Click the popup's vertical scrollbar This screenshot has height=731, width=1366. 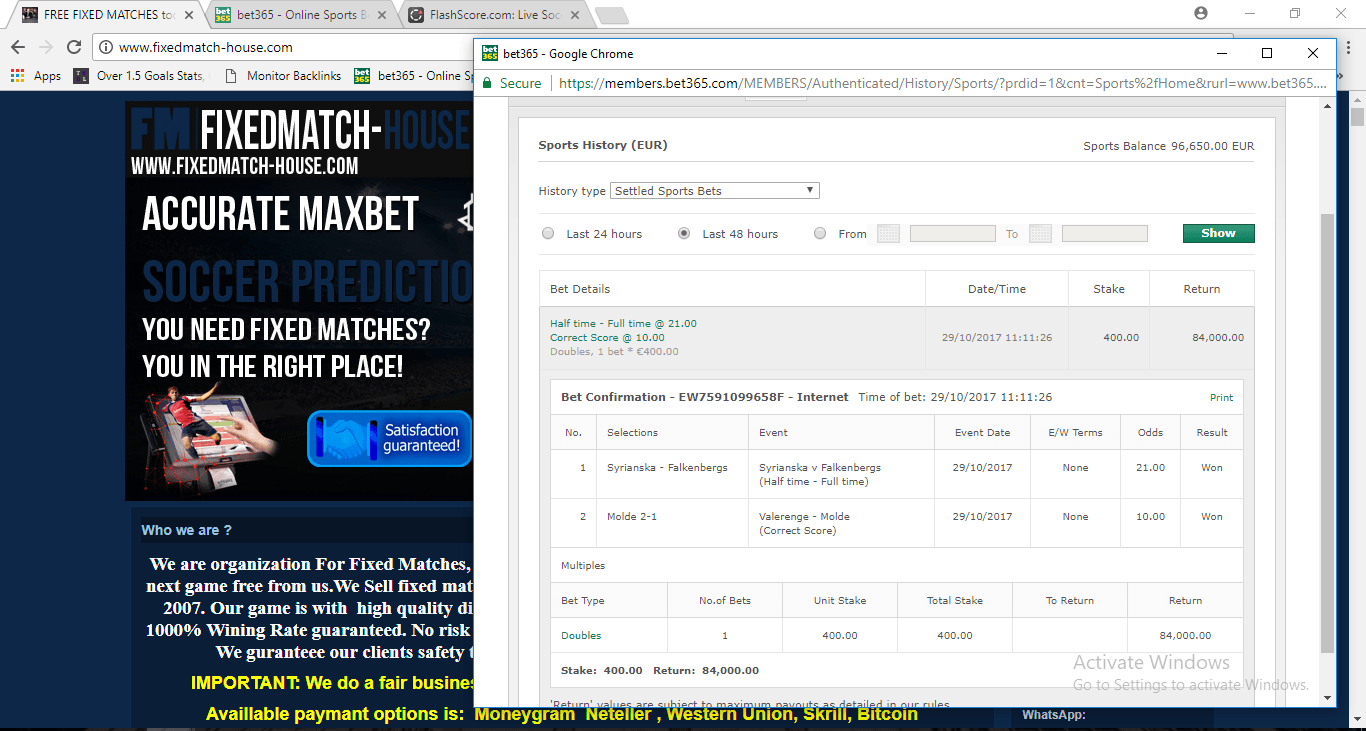pyautogui.click(x=1327, y=400)
